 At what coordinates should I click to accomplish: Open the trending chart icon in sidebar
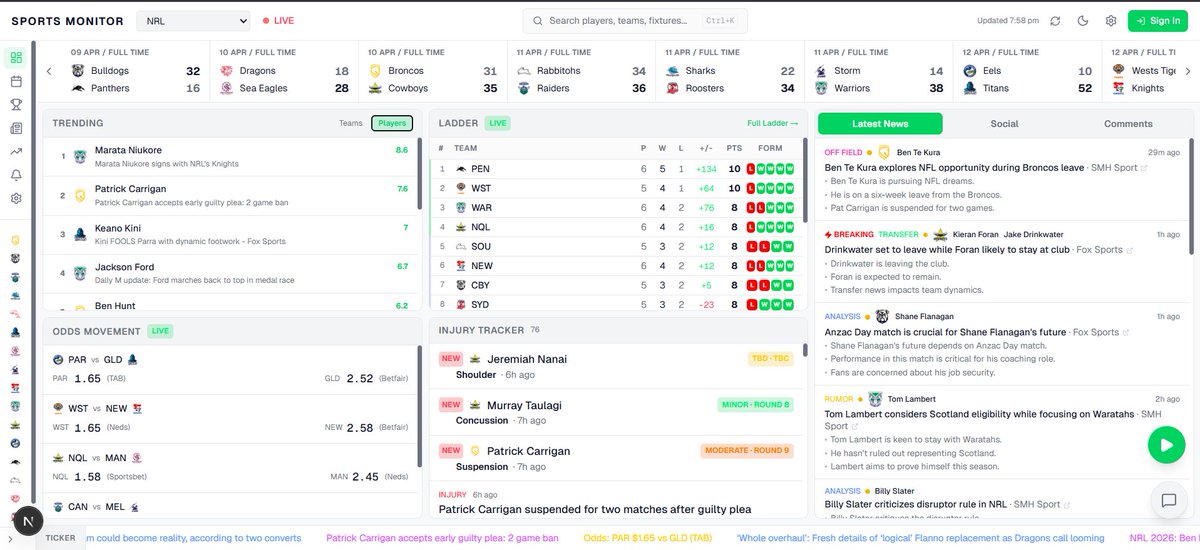point(15,151)
